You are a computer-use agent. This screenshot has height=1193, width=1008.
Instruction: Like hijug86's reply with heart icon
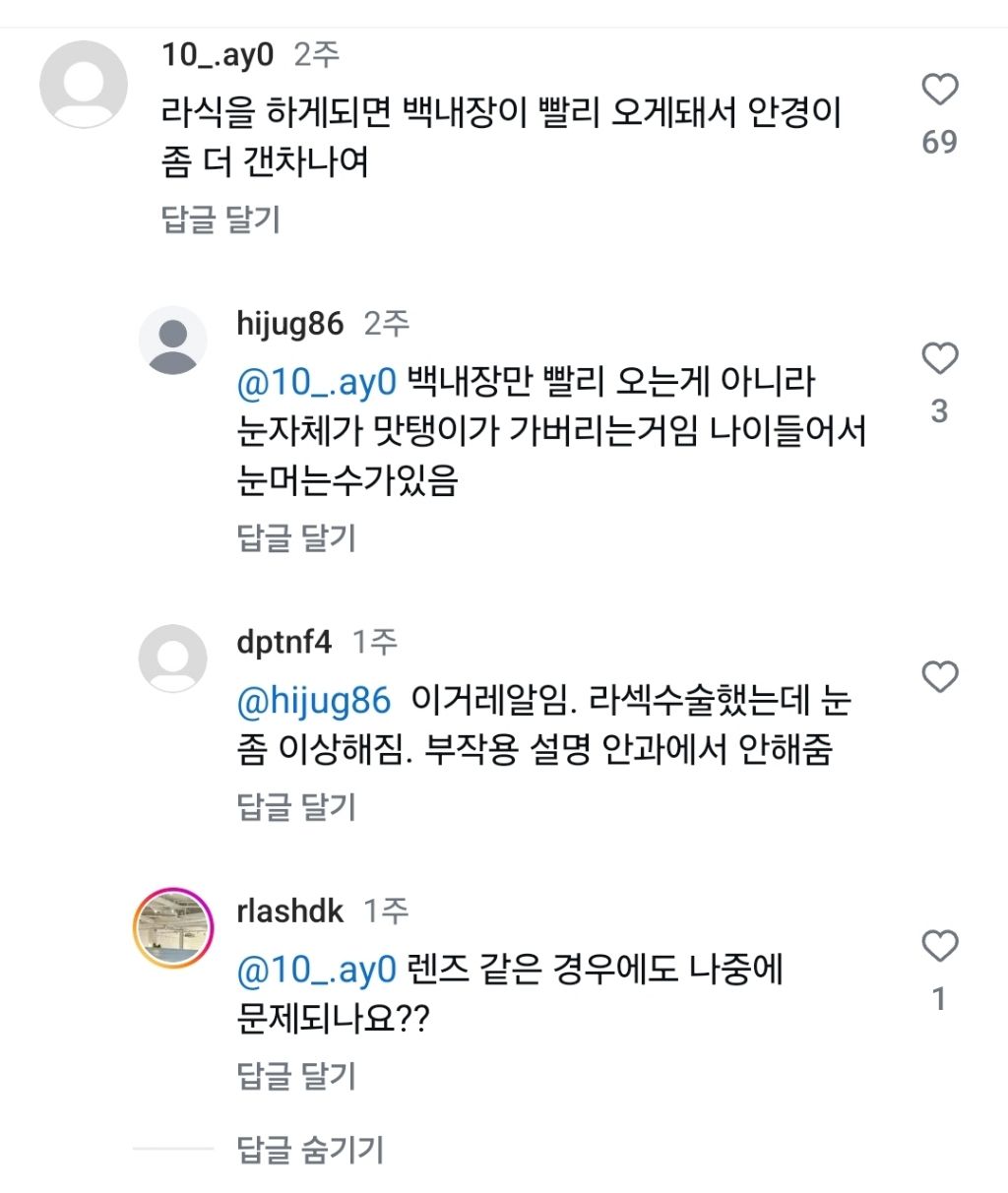pos(939,359)
